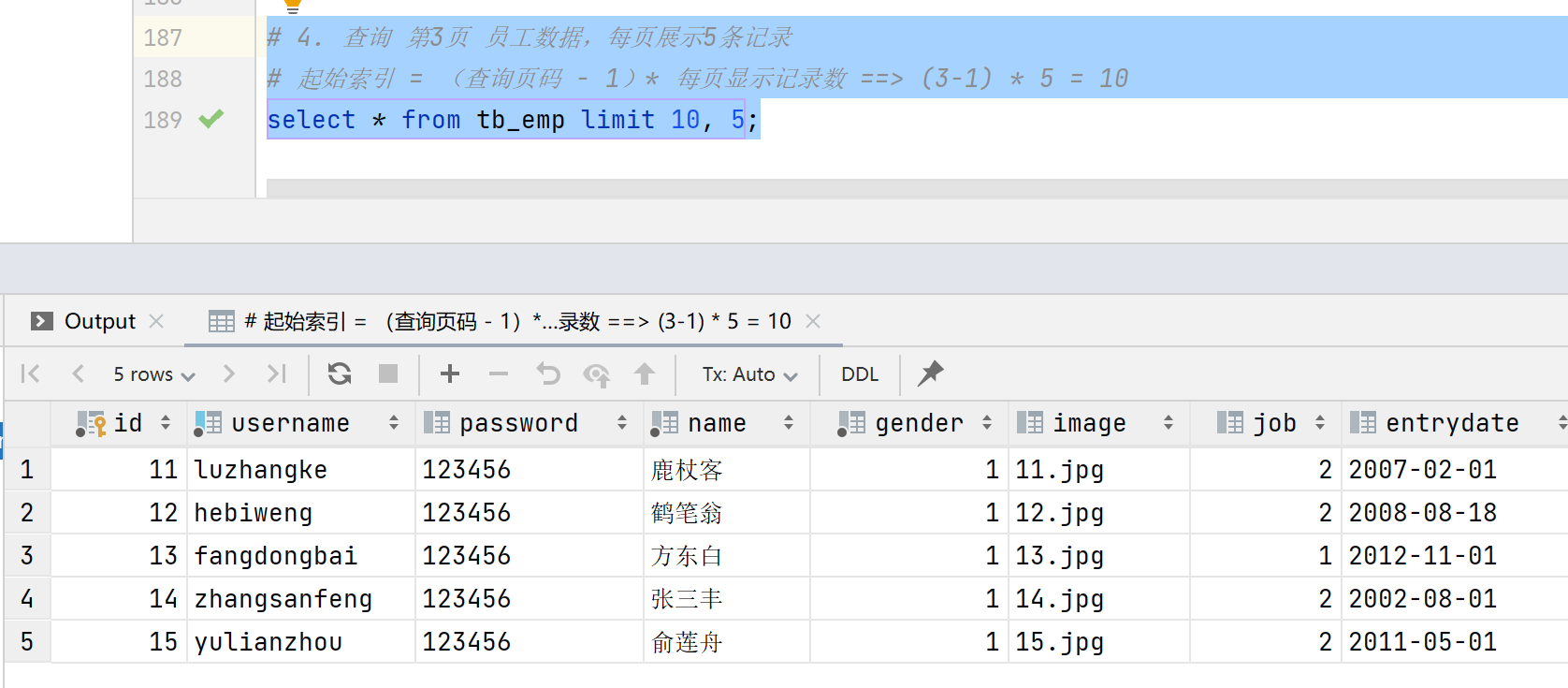Click the fangdongbai username cell
The image size is (1568, 688).
pos(301,555)
